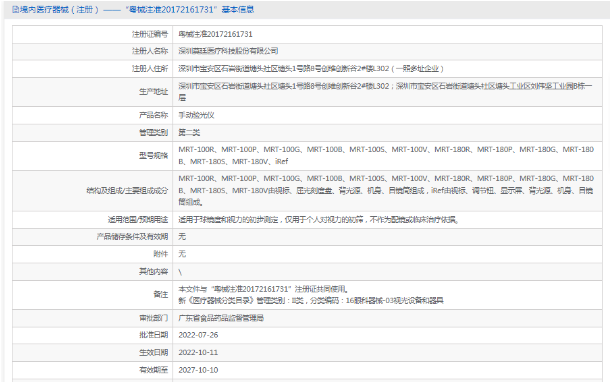The height and width of the screenshot is (388, 615).
Task: Select the 生效日期 label cell
Action: coord(93,352)
